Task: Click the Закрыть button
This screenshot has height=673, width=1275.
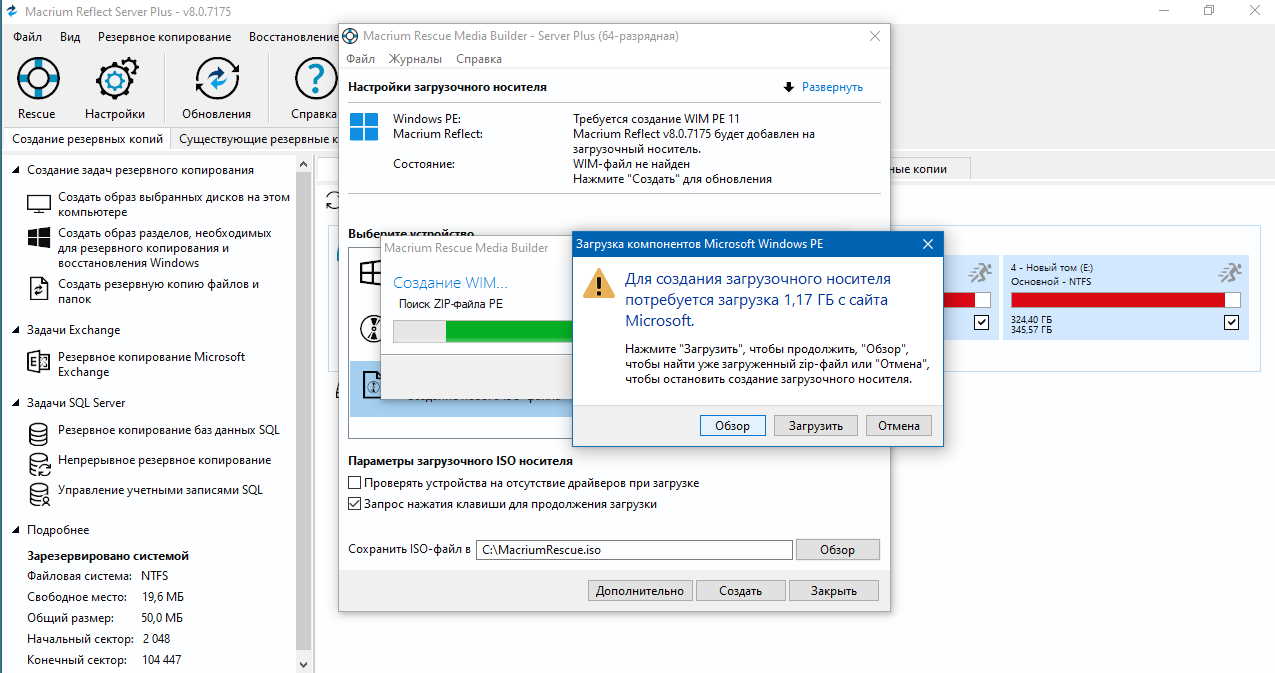Action: coord(833,591)
